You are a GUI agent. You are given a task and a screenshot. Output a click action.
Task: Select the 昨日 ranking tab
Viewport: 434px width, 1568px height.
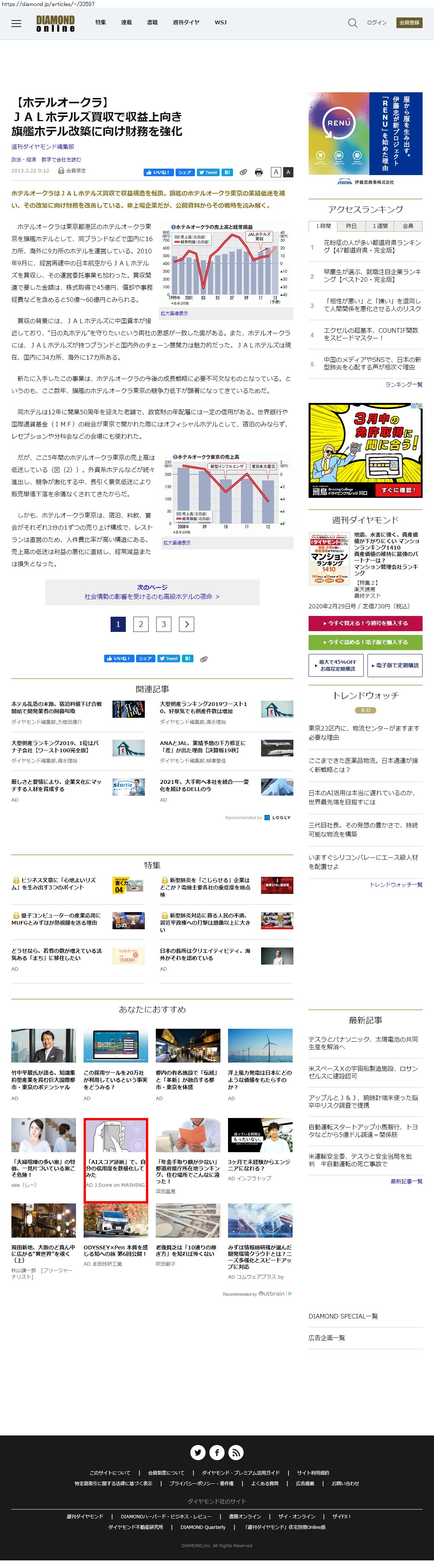351,226
